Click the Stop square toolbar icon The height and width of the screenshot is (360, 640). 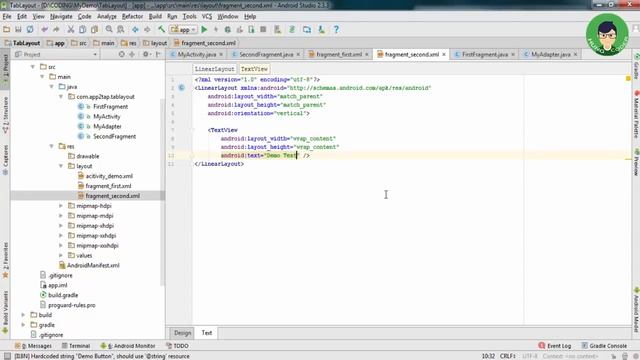click(x=263, y=29)
